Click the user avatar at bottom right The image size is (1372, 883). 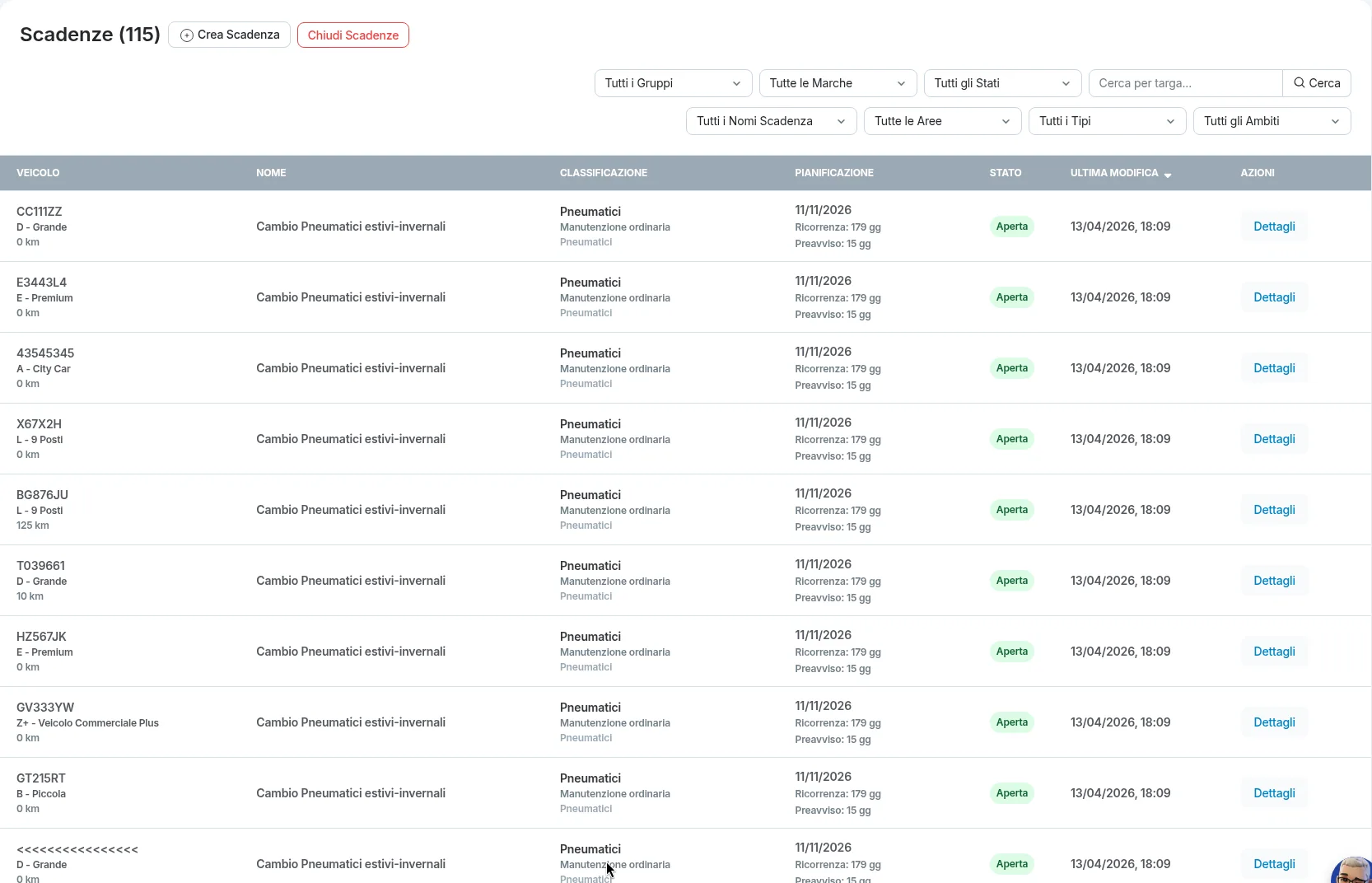(1352, 870)
